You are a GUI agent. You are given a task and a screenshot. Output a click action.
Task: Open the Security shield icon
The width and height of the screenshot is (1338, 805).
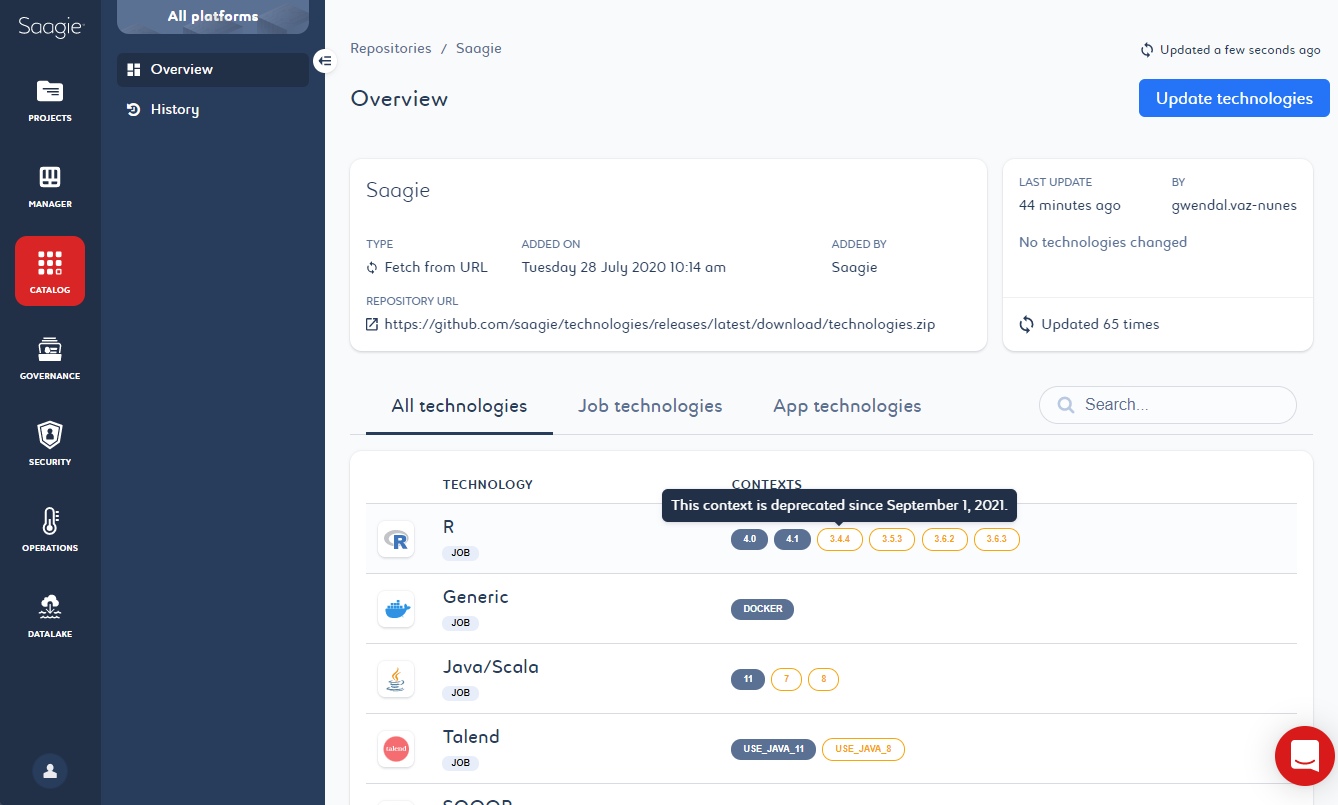(x=50, y=435)
